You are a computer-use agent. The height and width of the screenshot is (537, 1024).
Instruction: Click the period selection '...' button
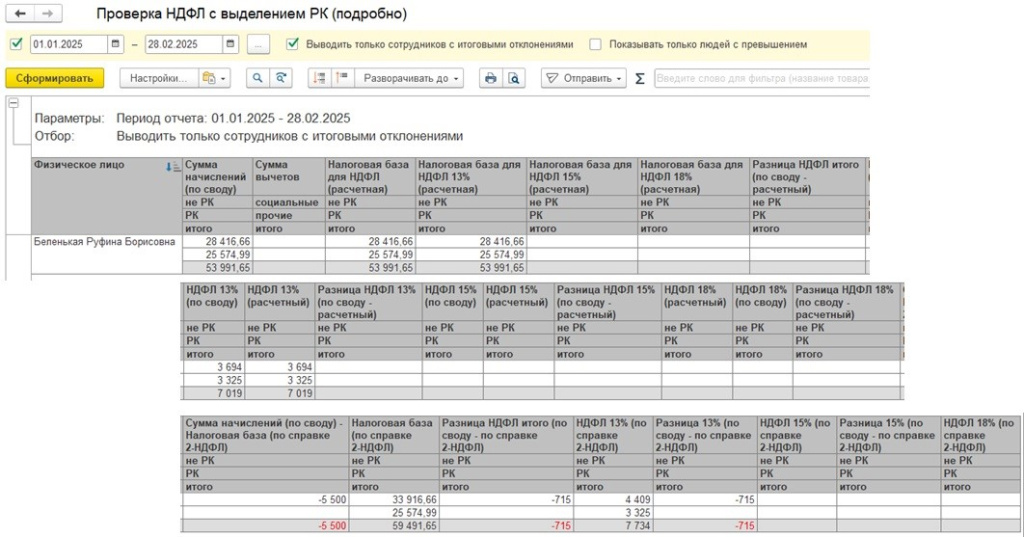tap(258, 44)
